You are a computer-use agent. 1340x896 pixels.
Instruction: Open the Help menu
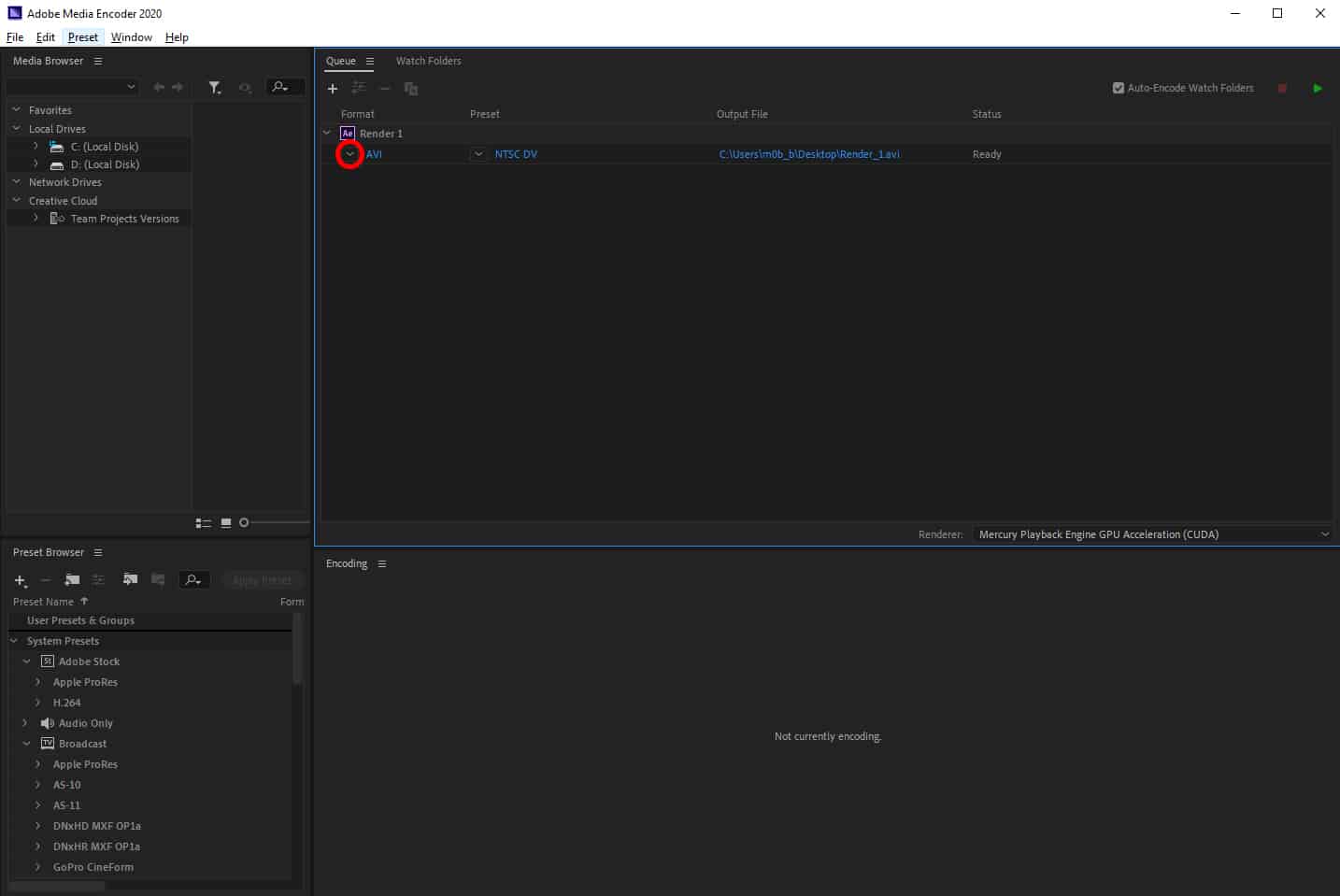pyautogui.click(x=177, y=37)
